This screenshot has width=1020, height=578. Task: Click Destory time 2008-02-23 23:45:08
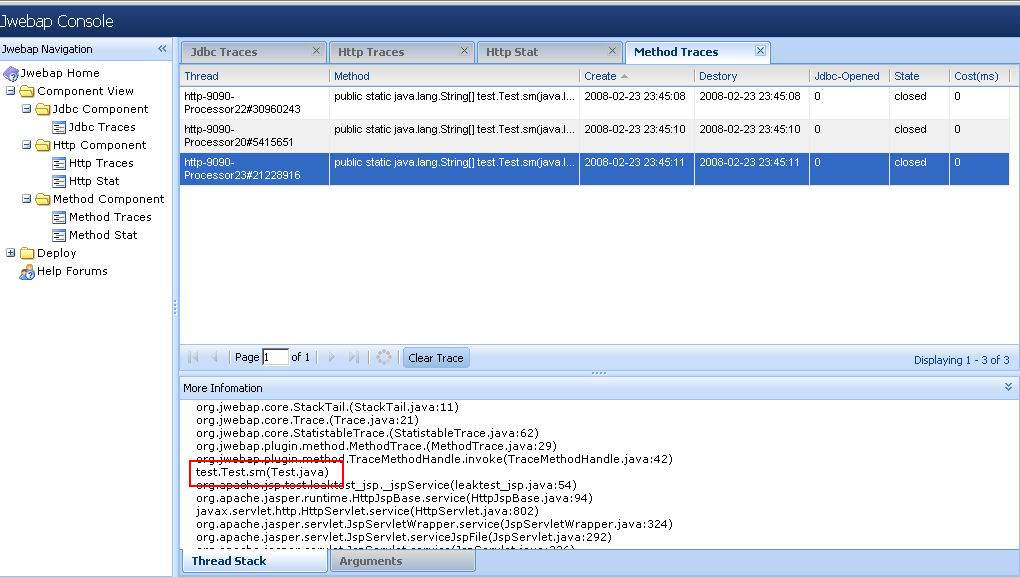pyautogui.click(x=750, y=96)
